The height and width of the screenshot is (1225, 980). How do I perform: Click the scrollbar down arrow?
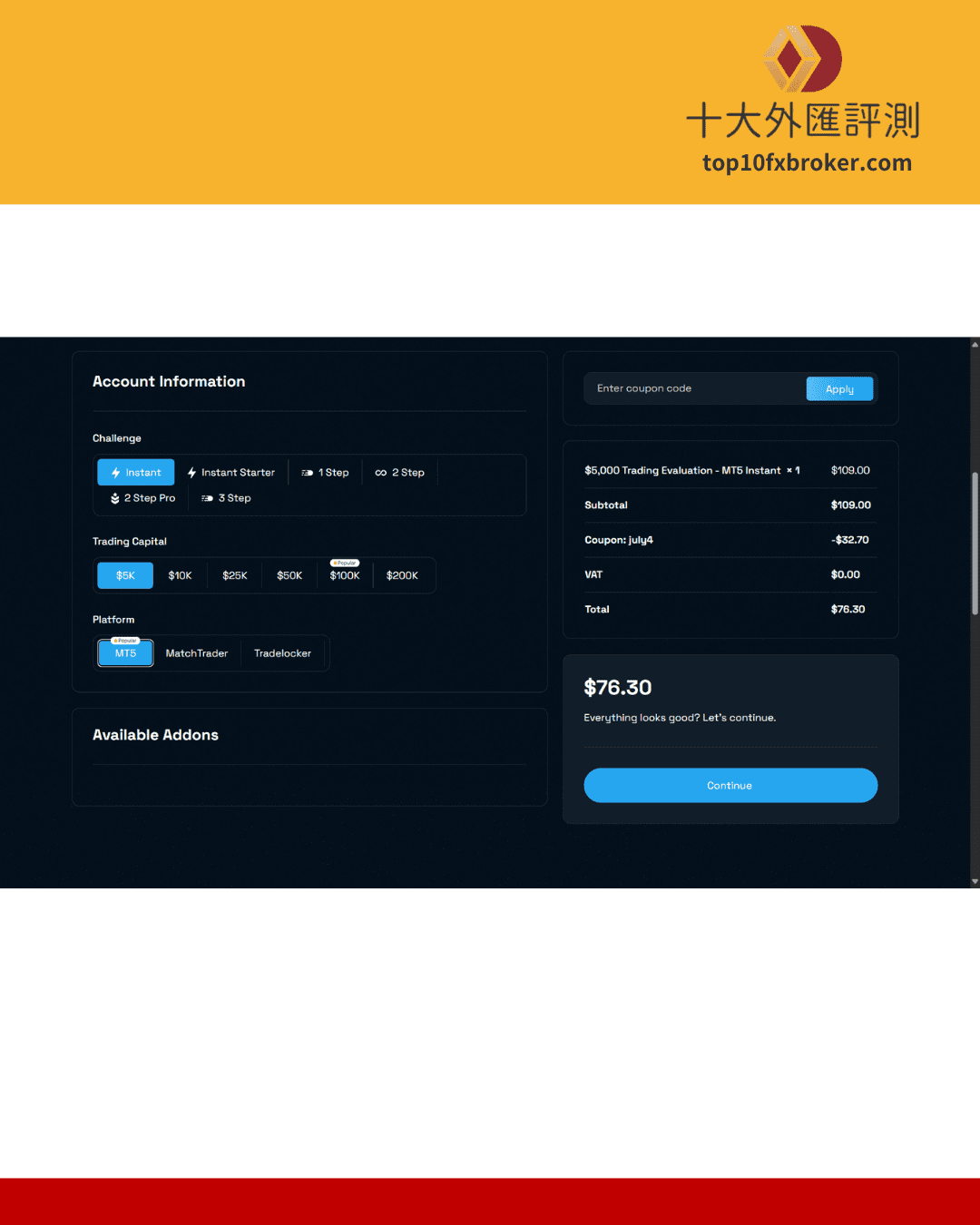pyautogui.click(x=975, y=881)
